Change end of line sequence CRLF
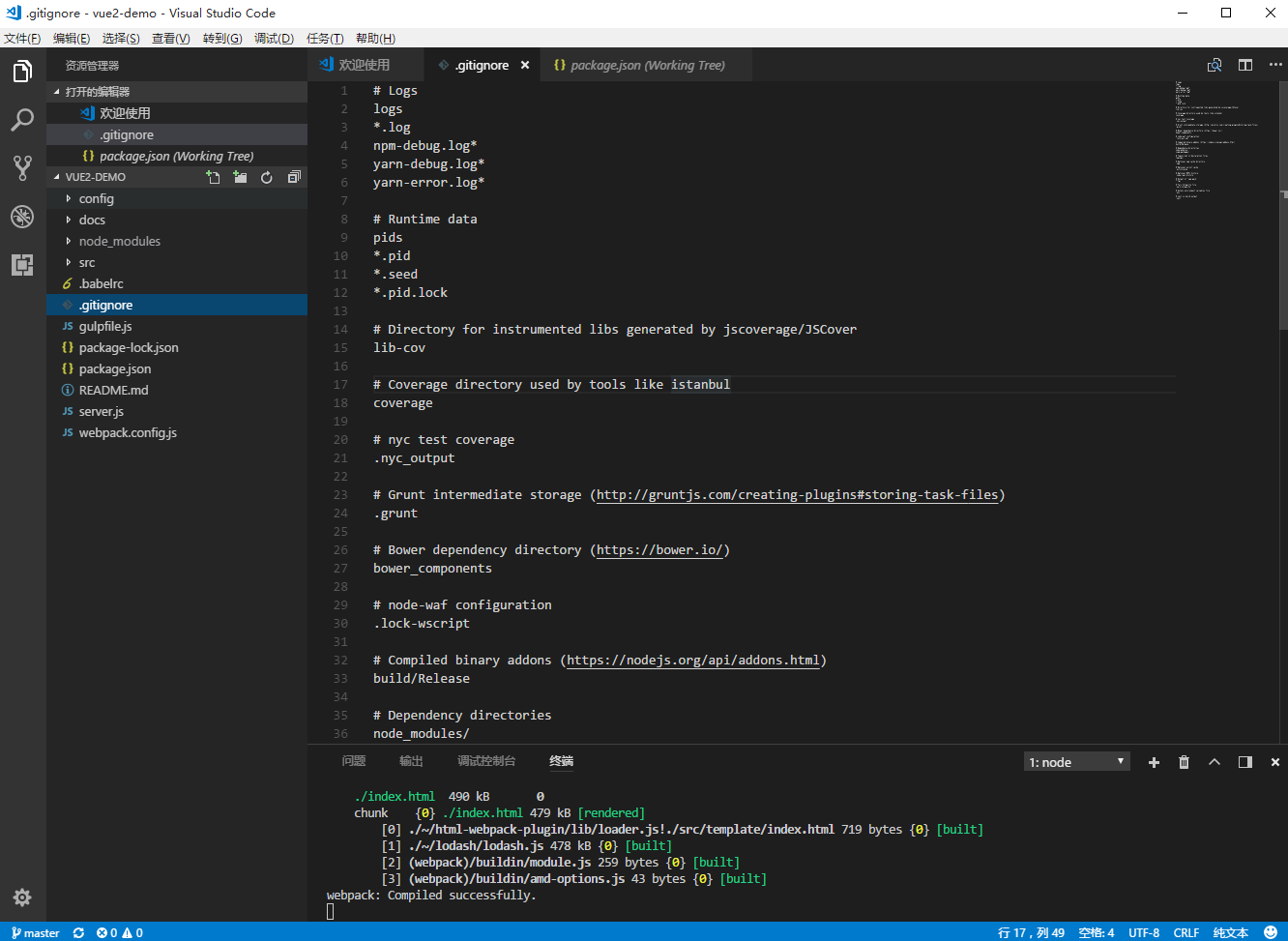The width and height of the screenshot is (1288, 941). tap(1186, 932)
